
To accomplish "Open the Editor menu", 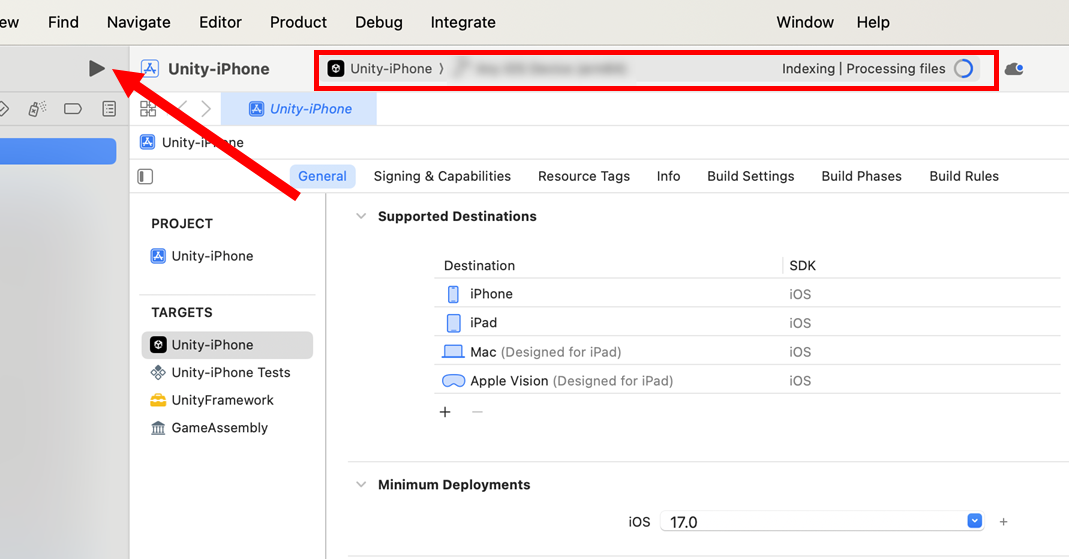I will 220,22.
